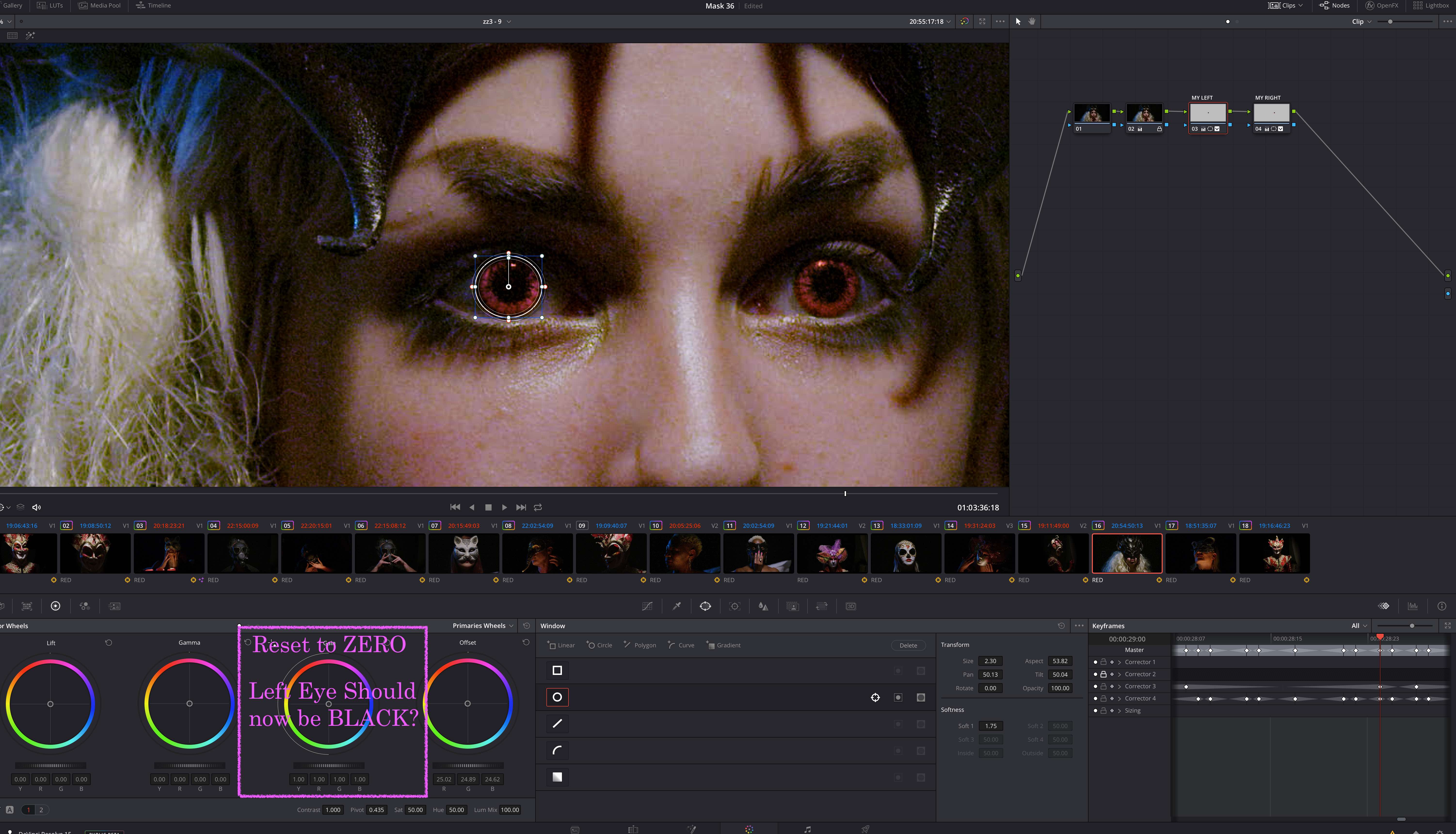Show the Scopes palette icon
This screenshot has width=1456, height=834.
click(x=1413, y=606)
